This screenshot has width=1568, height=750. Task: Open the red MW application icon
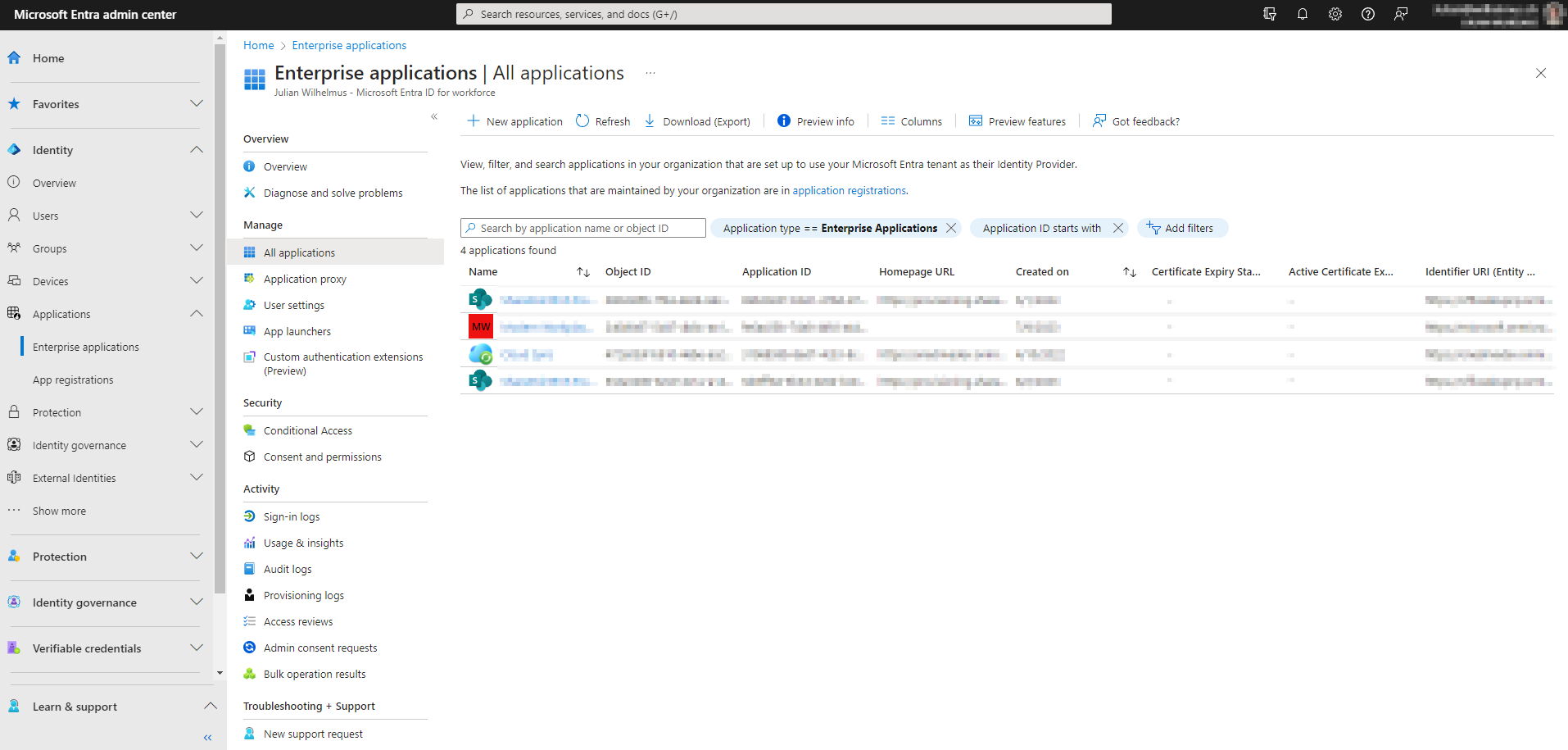(481, 326)
